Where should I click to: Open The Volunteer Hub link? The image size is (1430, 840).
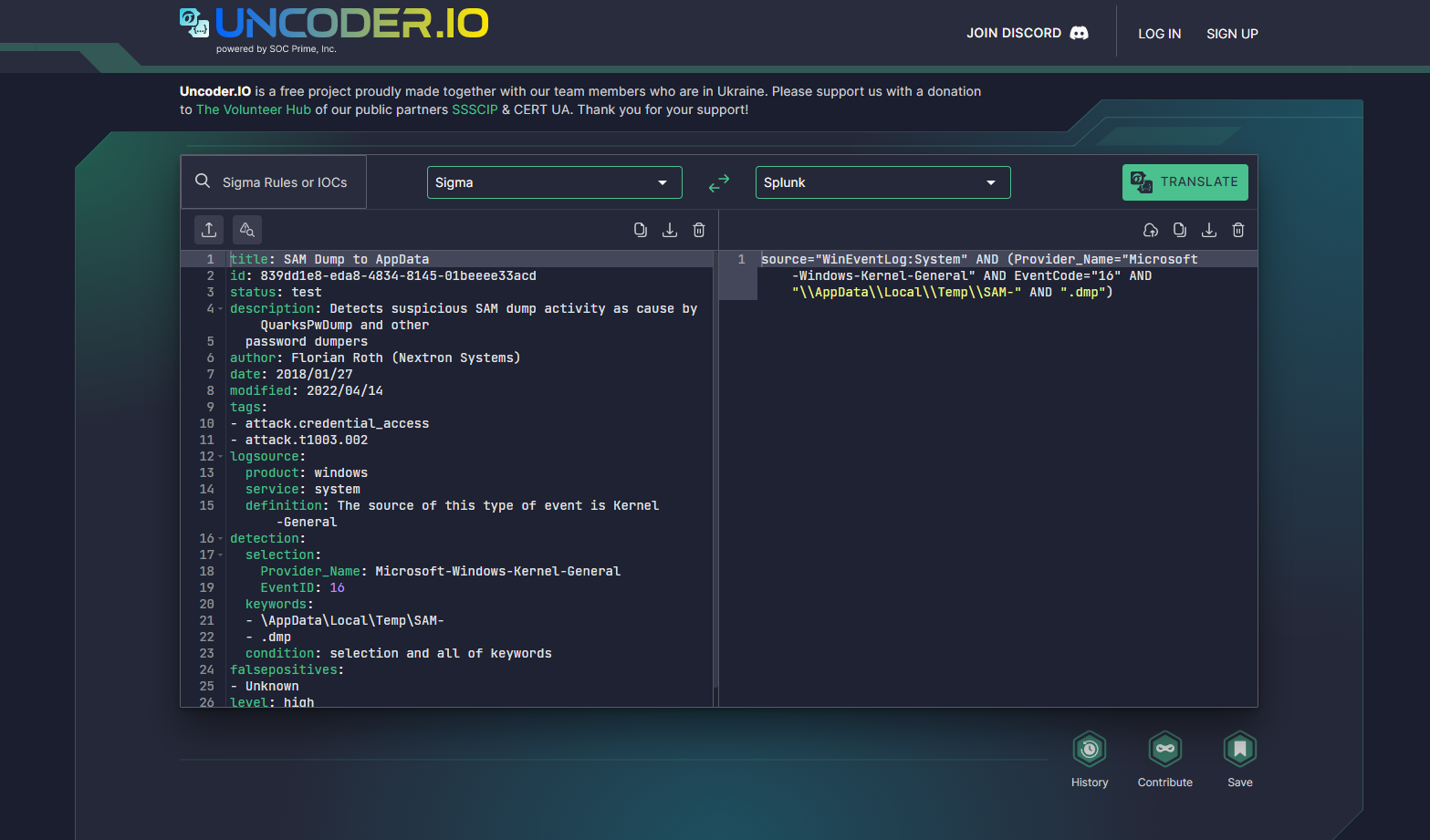coord(254,109)
